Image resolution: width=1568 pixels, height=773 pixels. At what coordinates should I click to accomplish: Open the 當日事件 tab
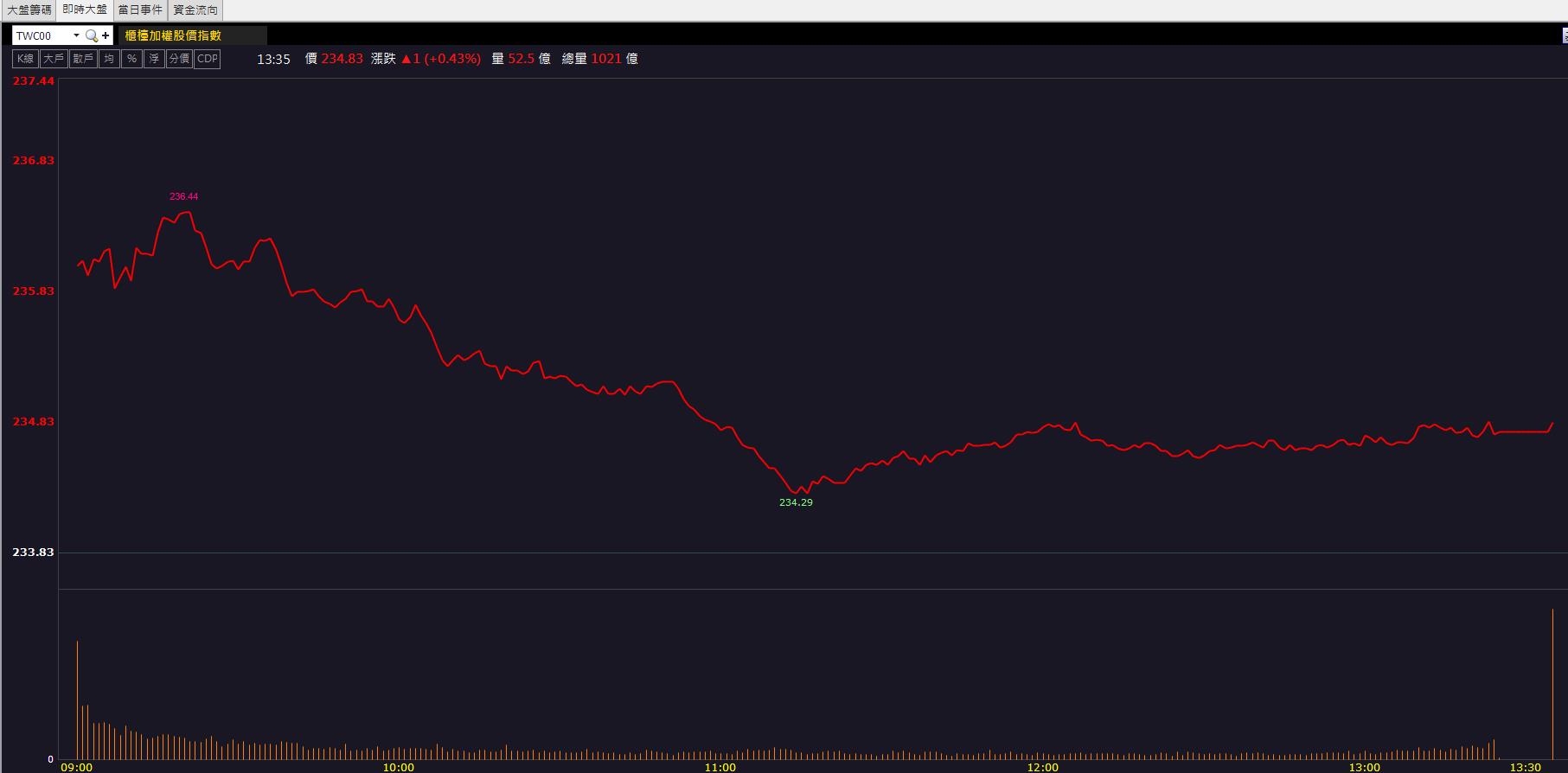tap(140, 10)
